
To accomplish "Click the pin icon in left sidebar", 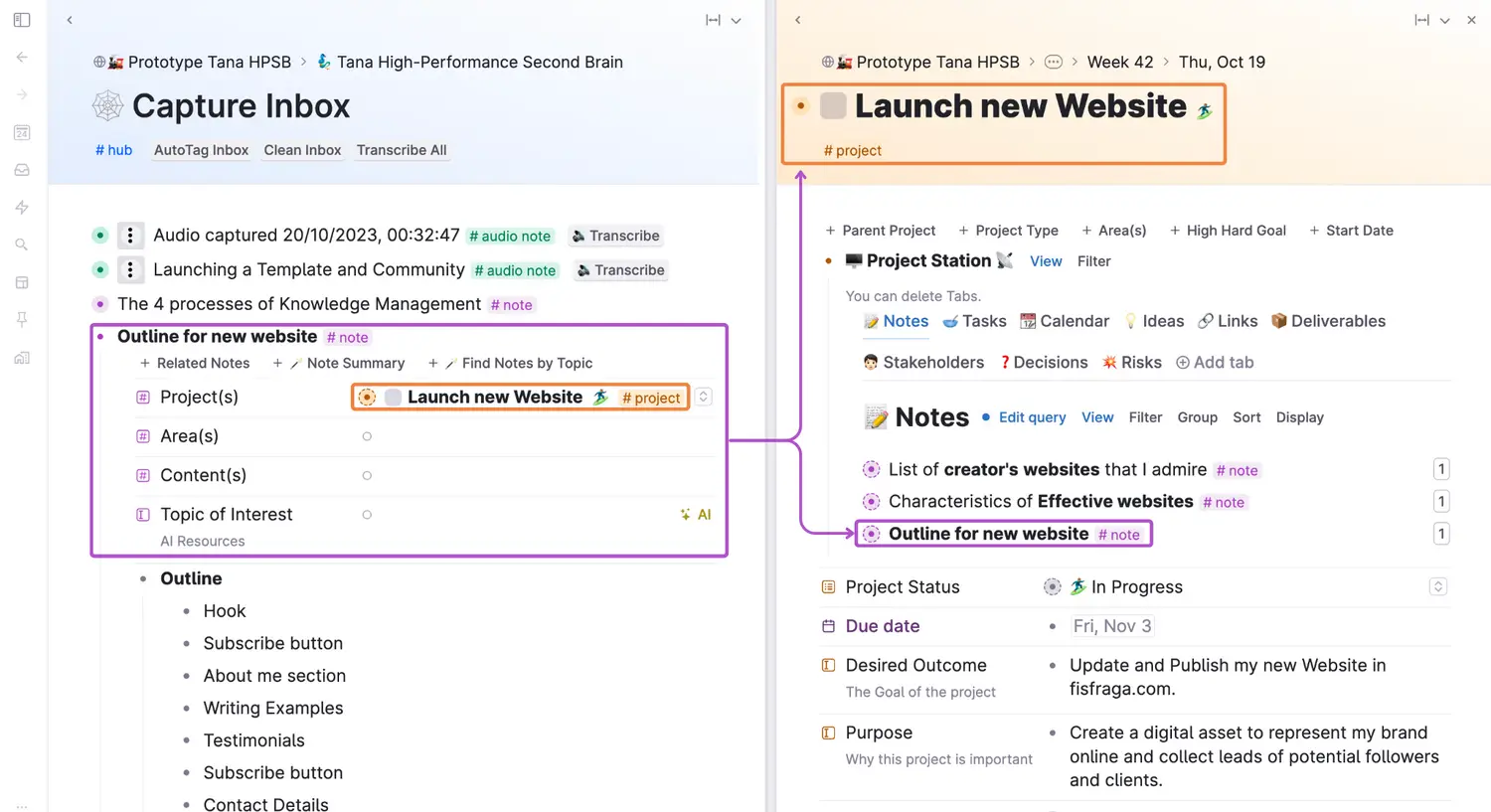I will [22, 319].
